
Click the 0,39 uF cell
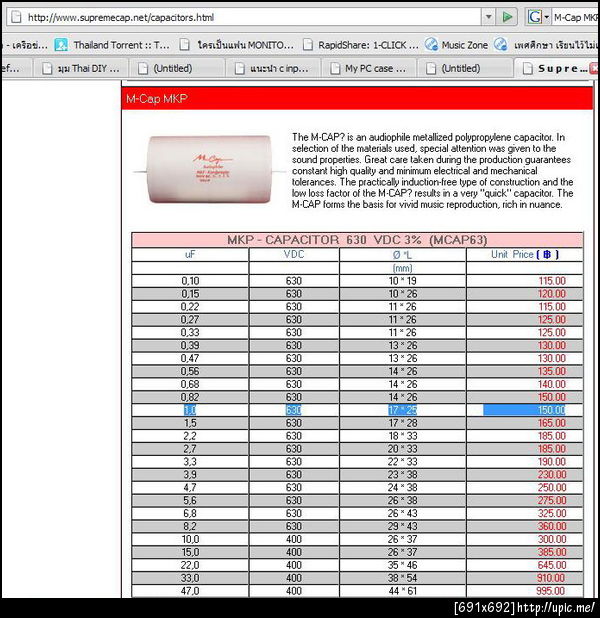pos(190,346)
